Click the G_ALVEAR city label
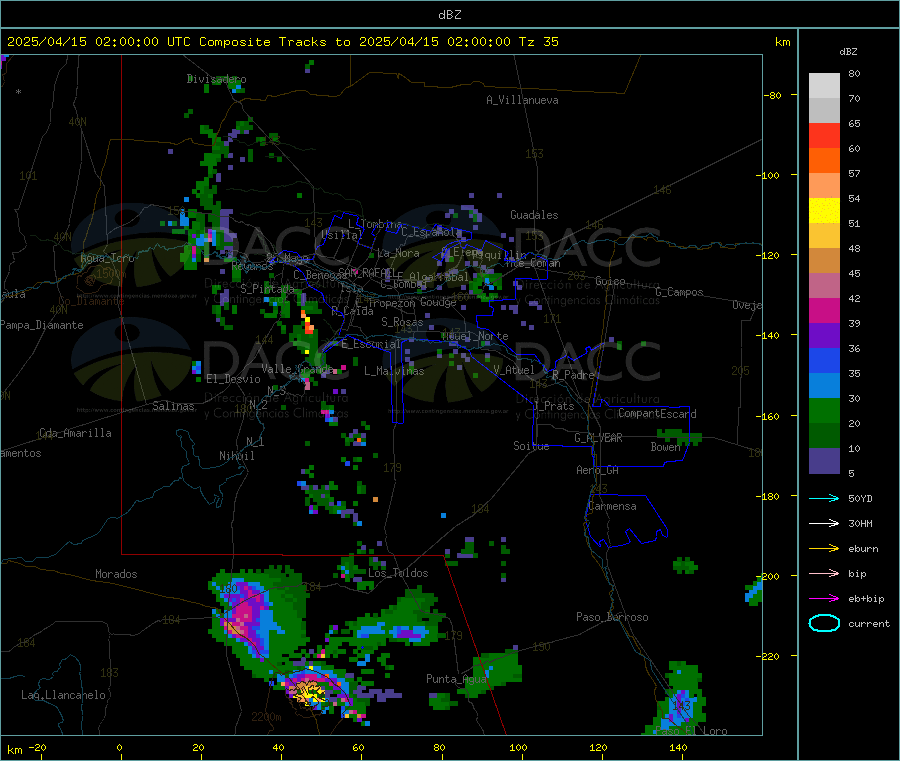The width and height of the screenshot is (900, 761). (x=598, y=438)
